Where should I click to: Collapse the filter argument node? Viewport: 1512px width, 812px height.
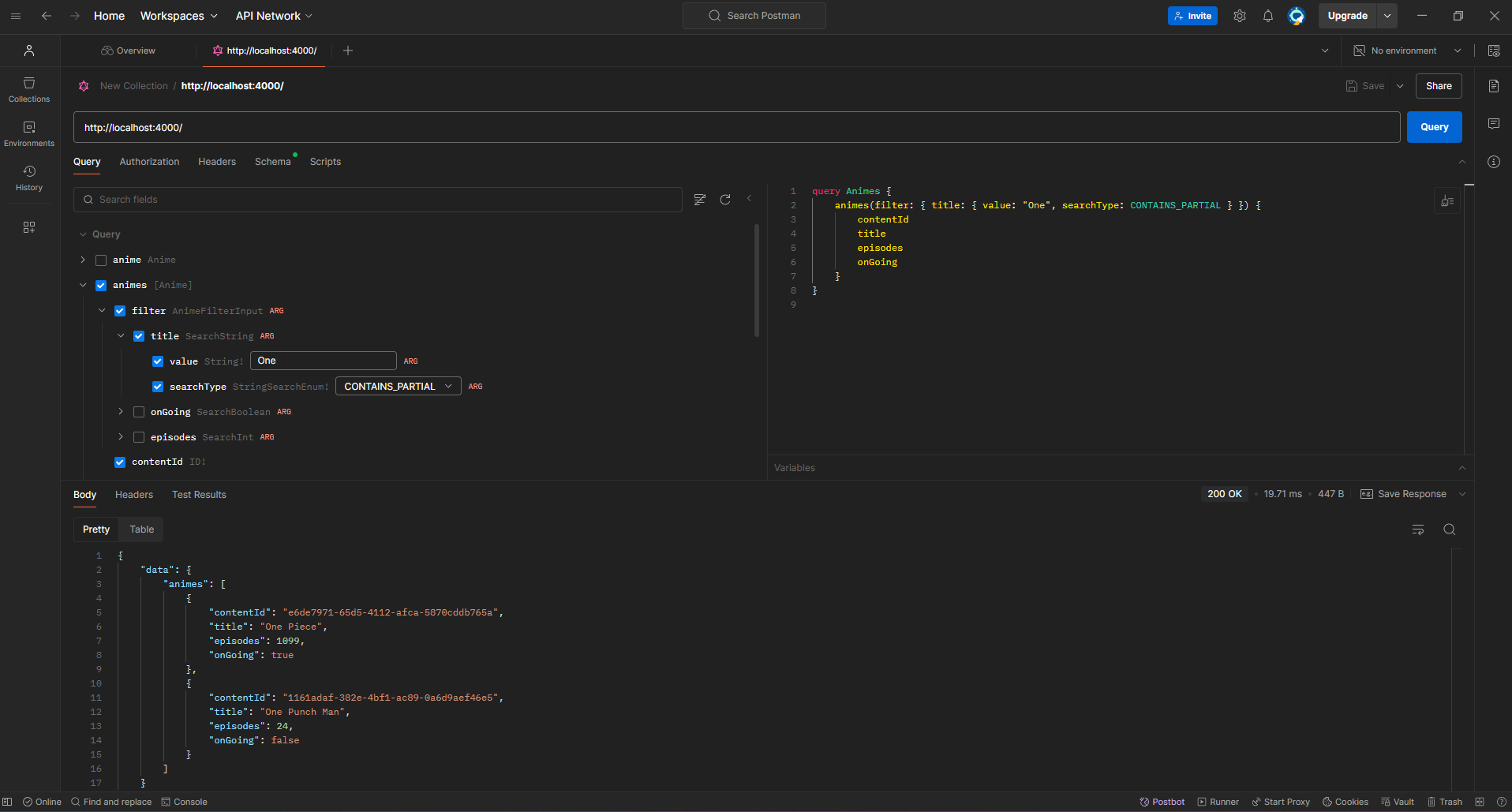pos(102,310)
